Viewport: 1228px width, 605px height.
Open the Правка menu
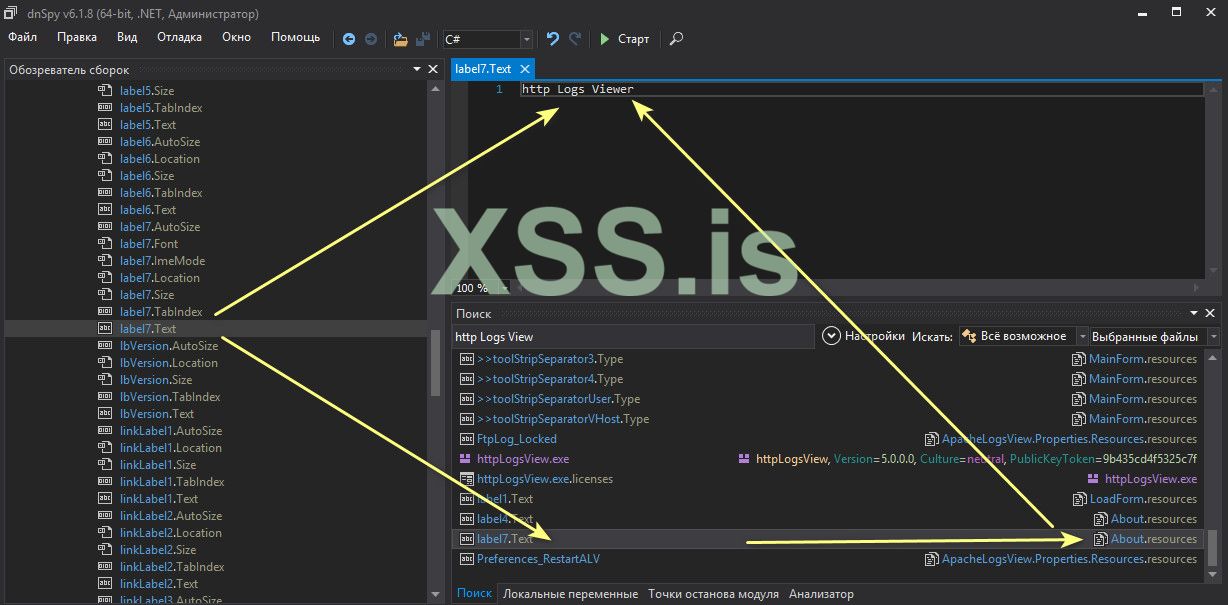pos(77,37)
